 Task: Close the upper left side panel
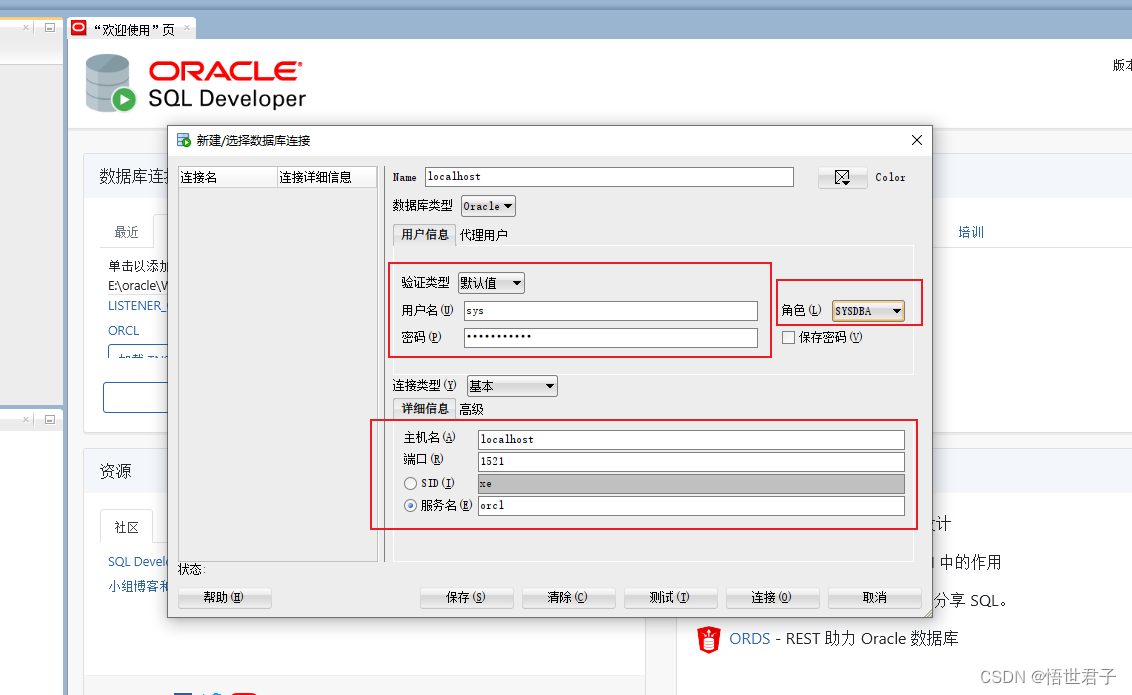coord(26,27)
